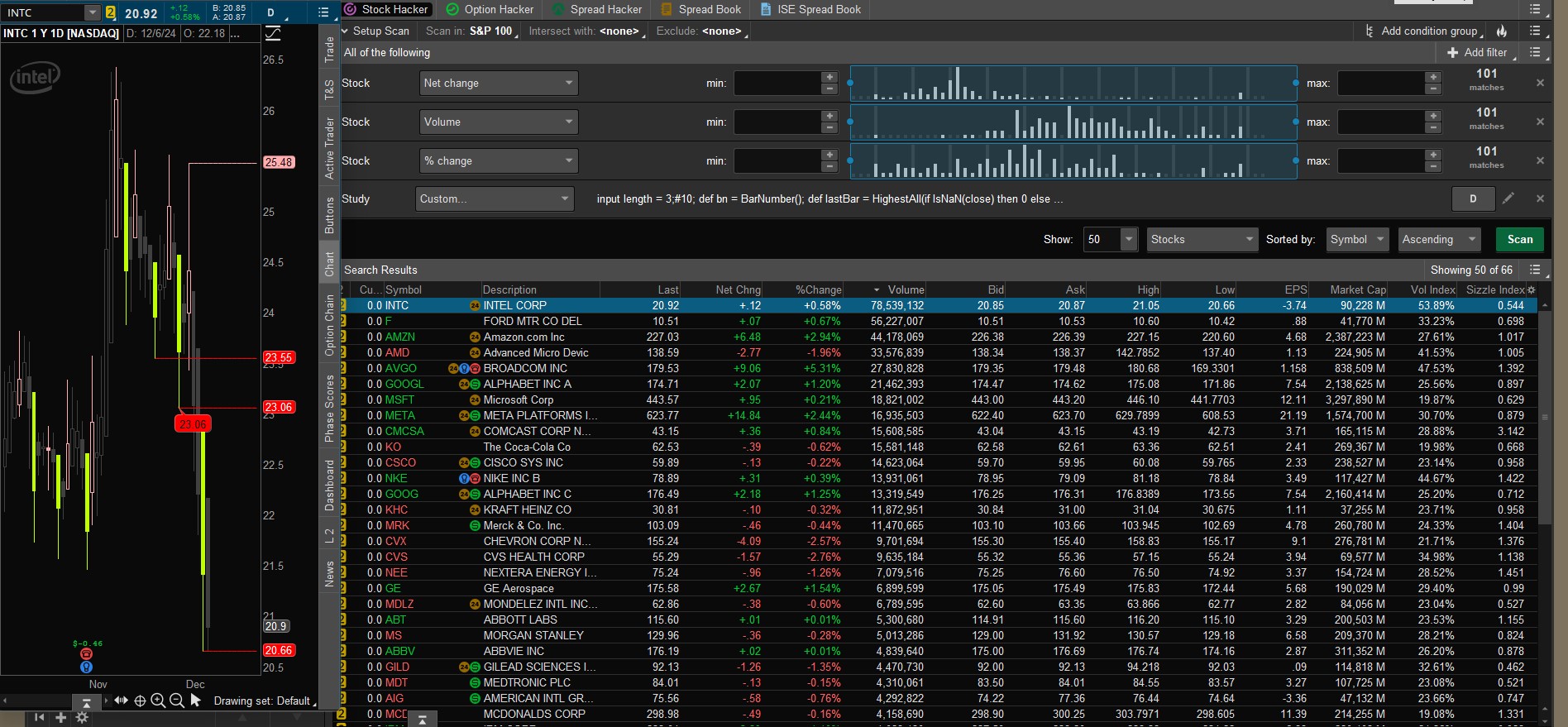Click the go-to-first arrow icon under chart
The width and height of the screenshot is (1568, 727).
39,718
